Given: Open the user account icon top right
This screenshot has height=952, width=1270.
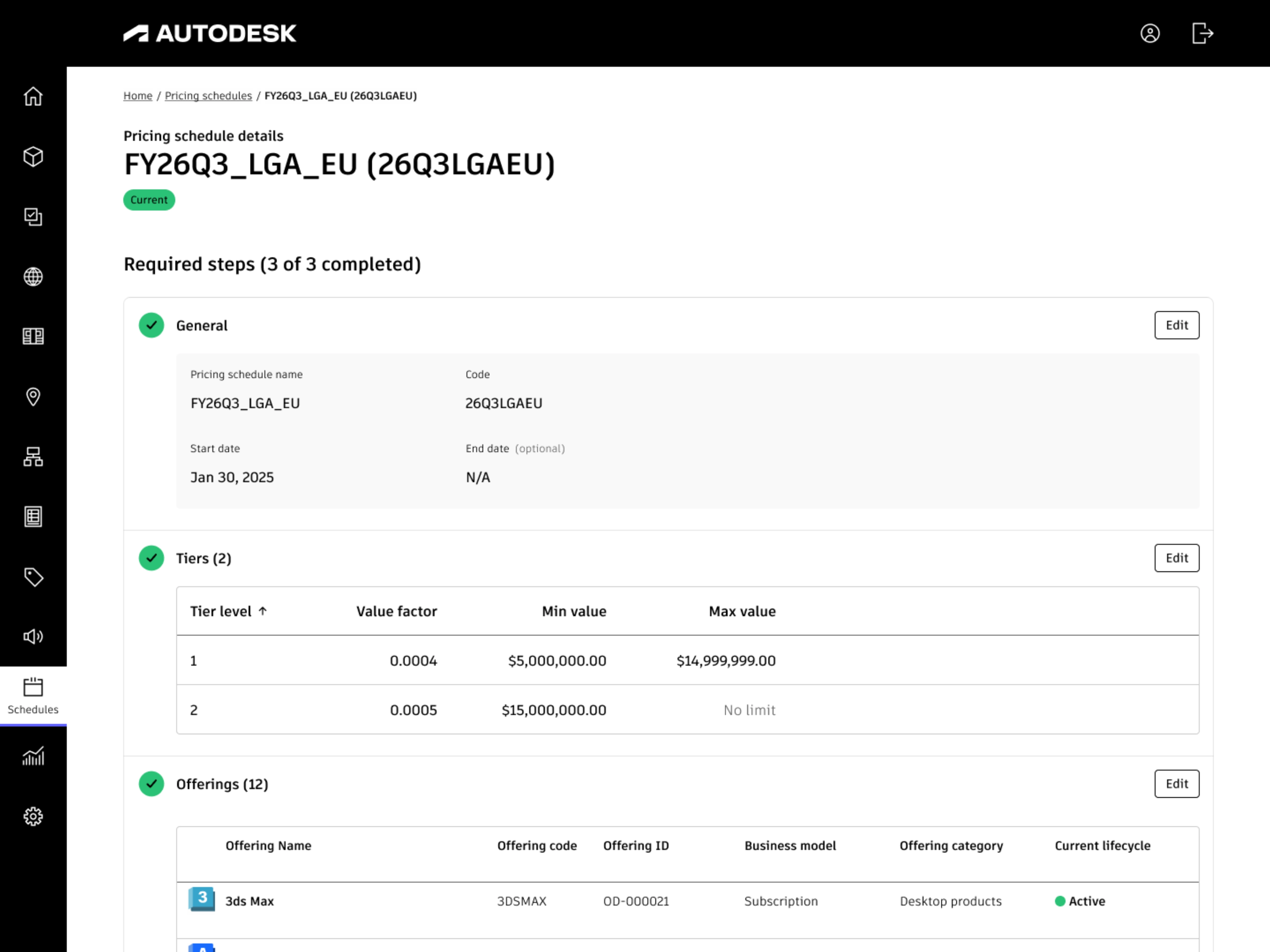Looking at the screenshot, I should [1150, 34].
